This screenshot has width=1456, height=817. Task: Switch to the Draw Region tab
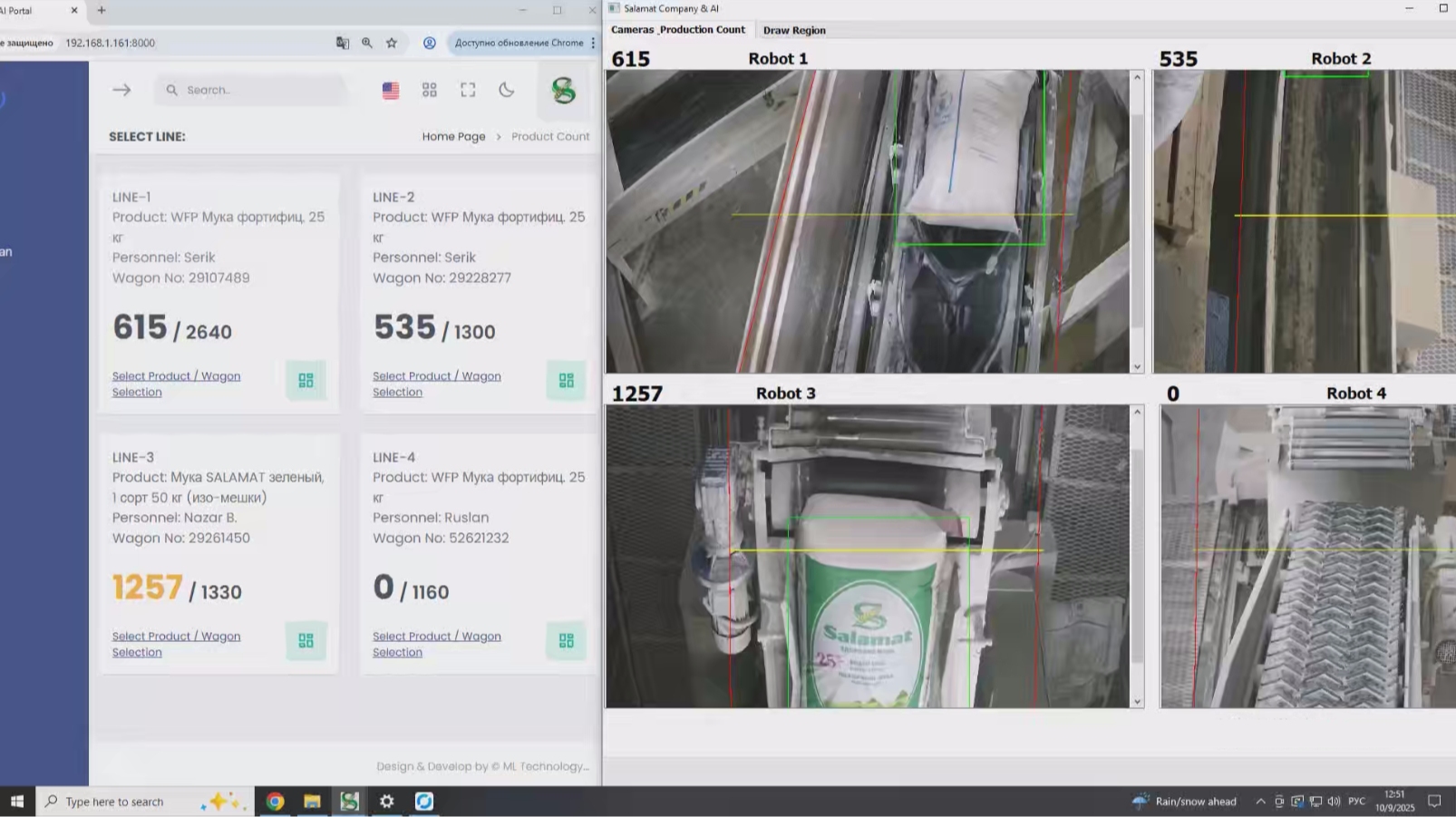(794, 30)
